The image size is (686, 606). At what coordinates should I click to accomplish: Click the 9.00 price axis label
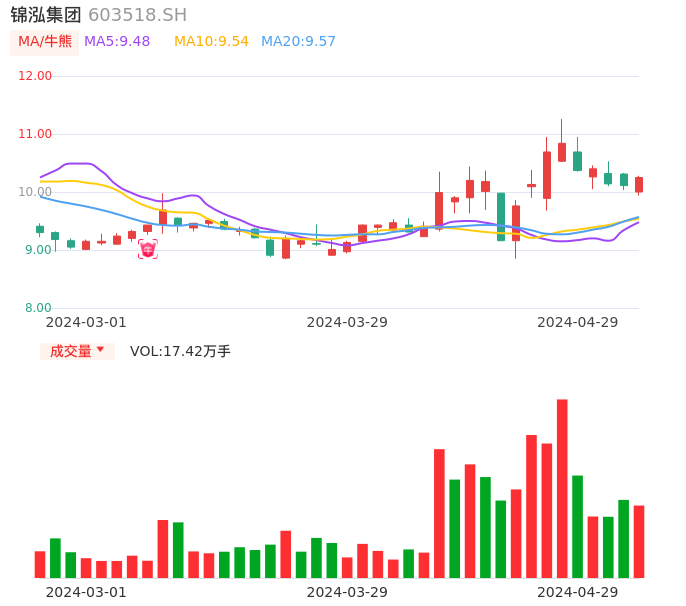pos(38,250)
